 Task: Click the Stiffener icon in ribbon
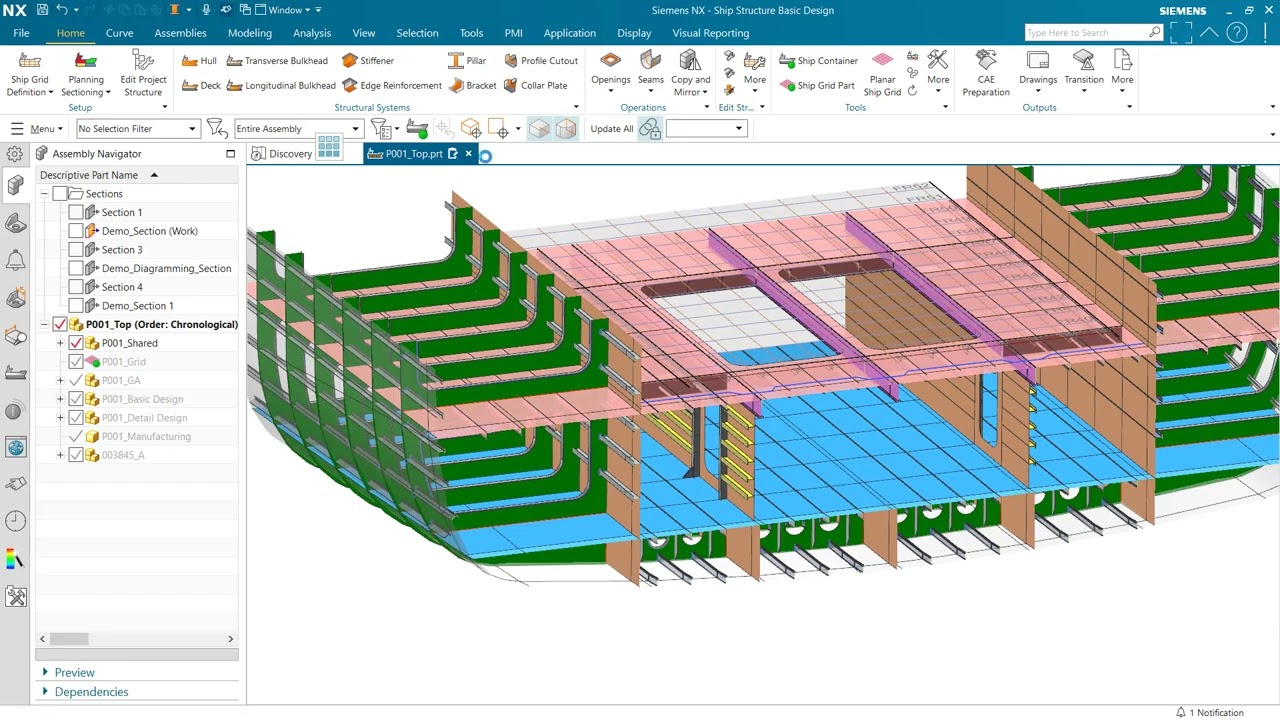coord(350,61)
